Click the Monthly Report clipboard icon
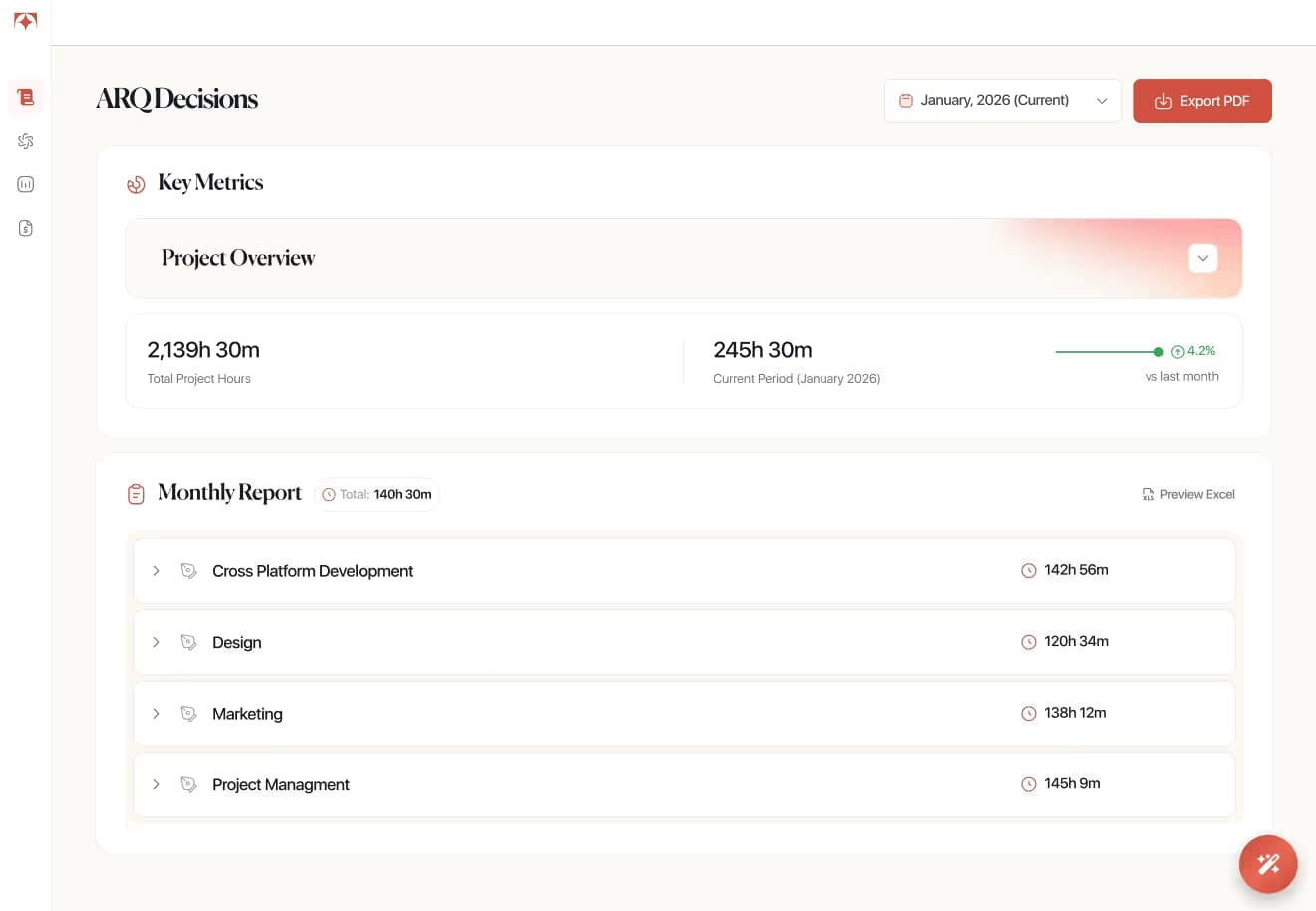The height and width of the screenshot is (911, 1316). click(136, 494)
